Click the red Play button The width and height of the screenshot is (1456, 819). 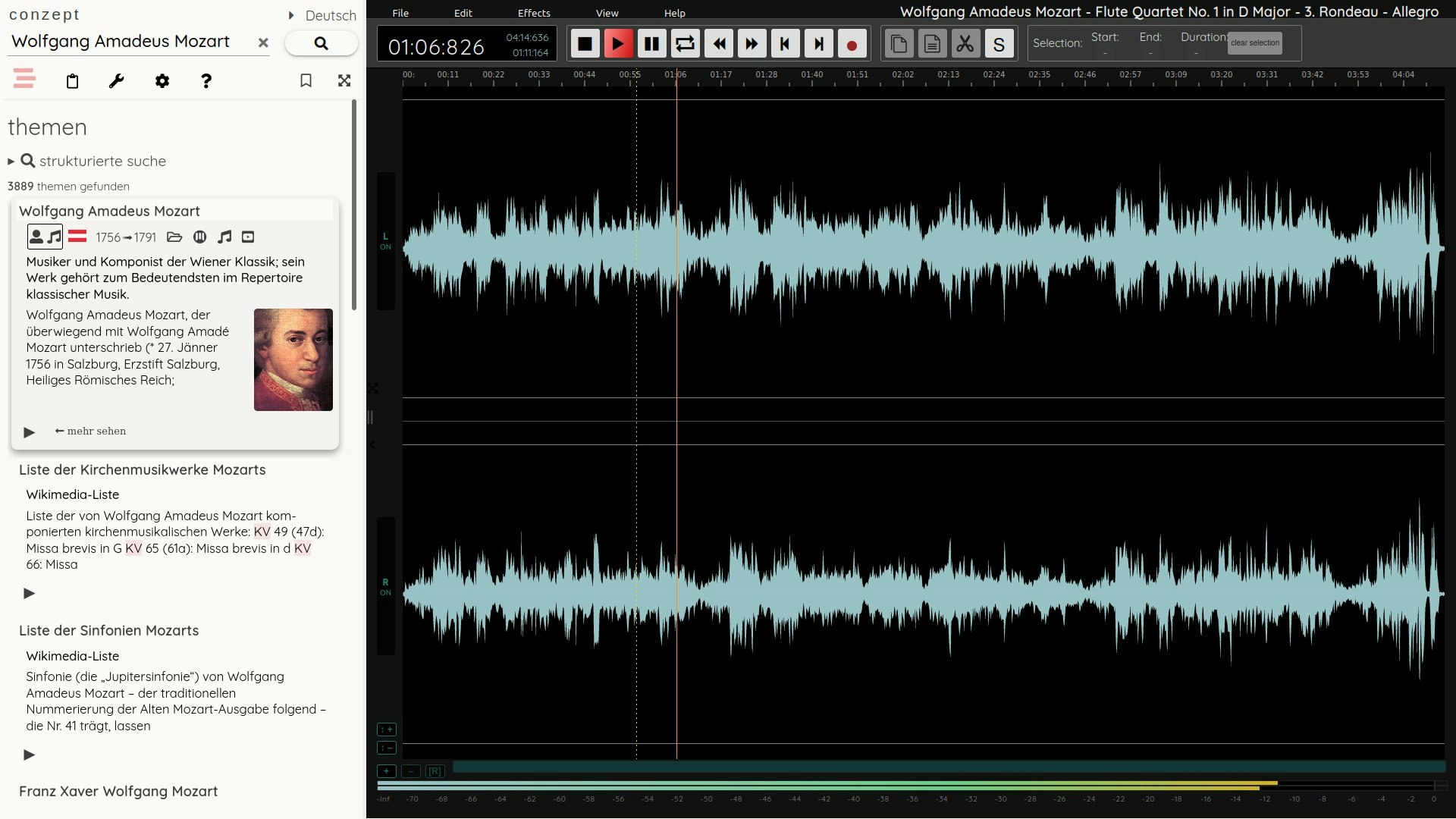pyautogui.click(x=618, y=44)
